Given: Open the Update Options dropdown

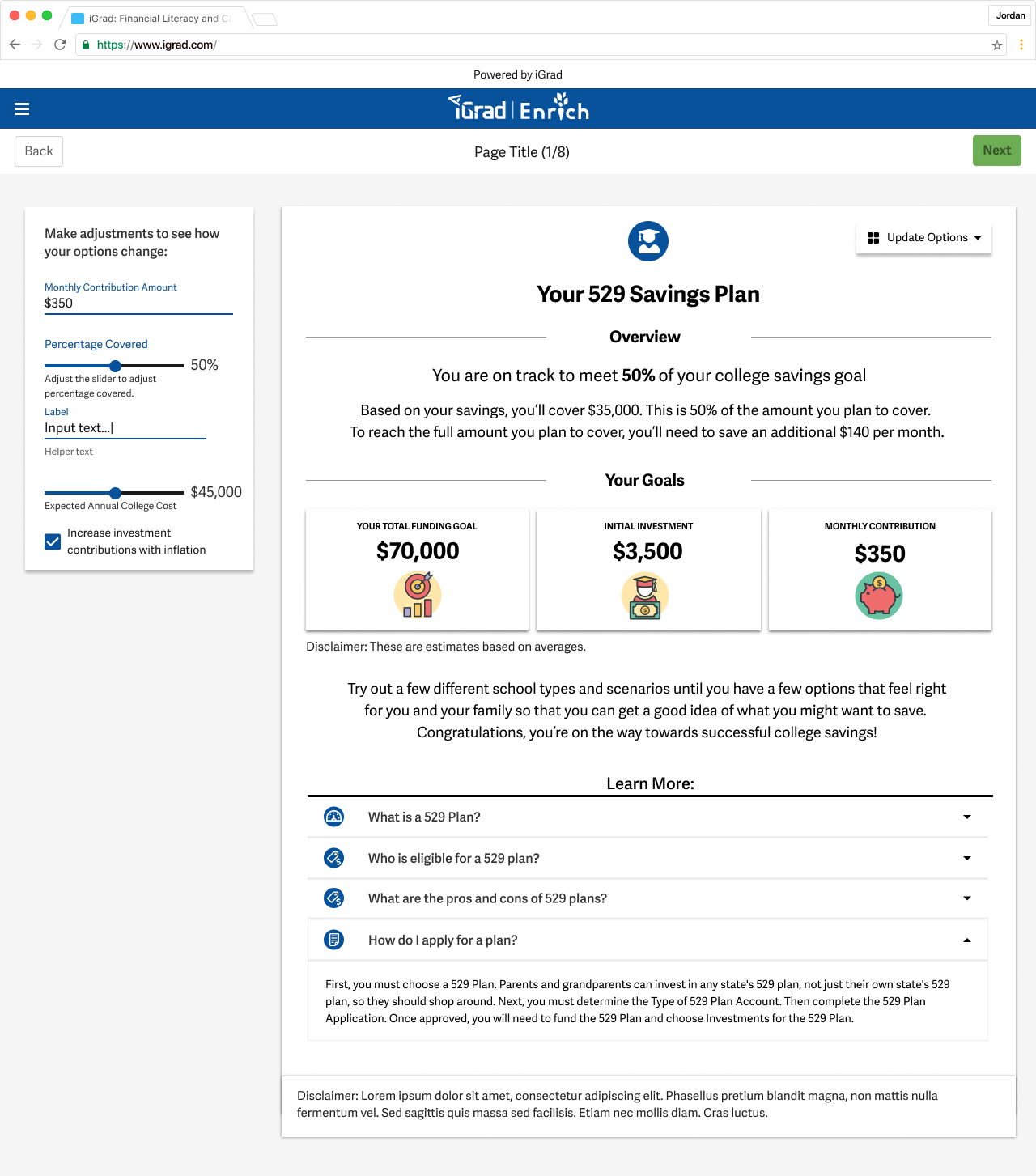Looking at the screenshot, I should coord(923,238).
